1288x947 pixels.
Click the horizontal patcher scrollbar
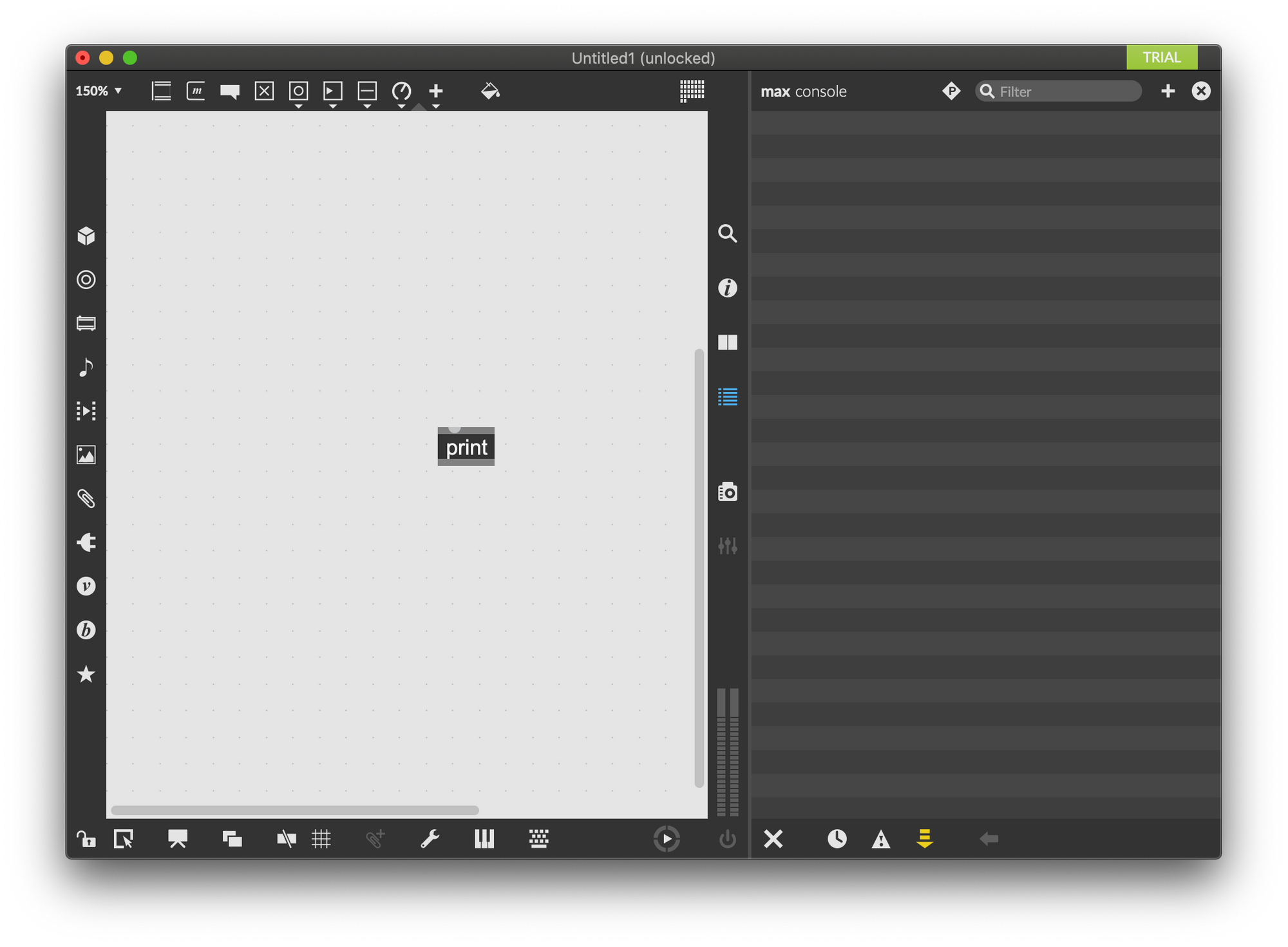pos(295,810)
